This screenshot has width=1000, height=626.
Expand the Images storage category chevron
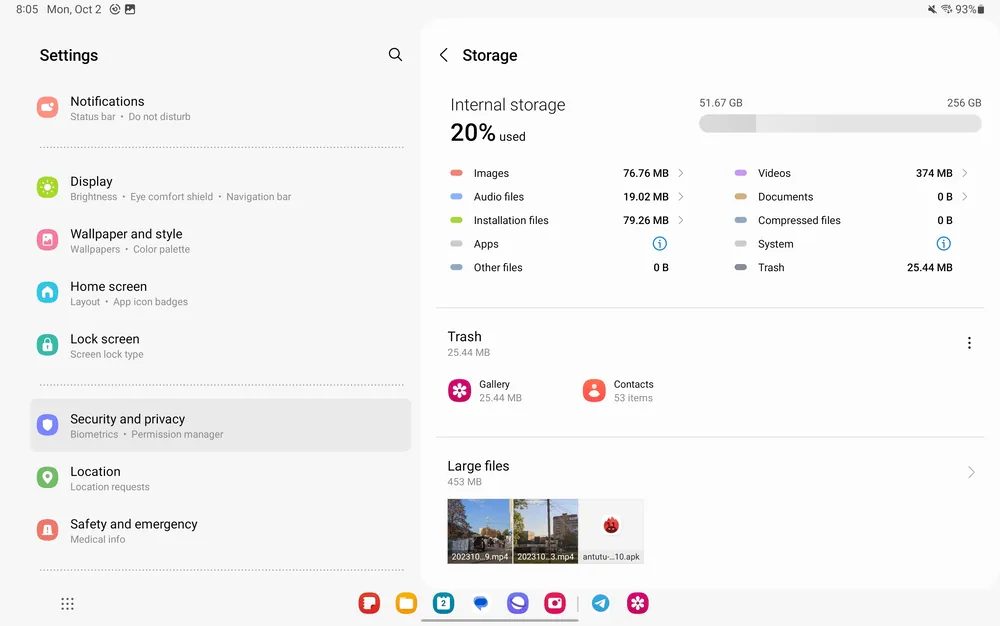point(681,173)
